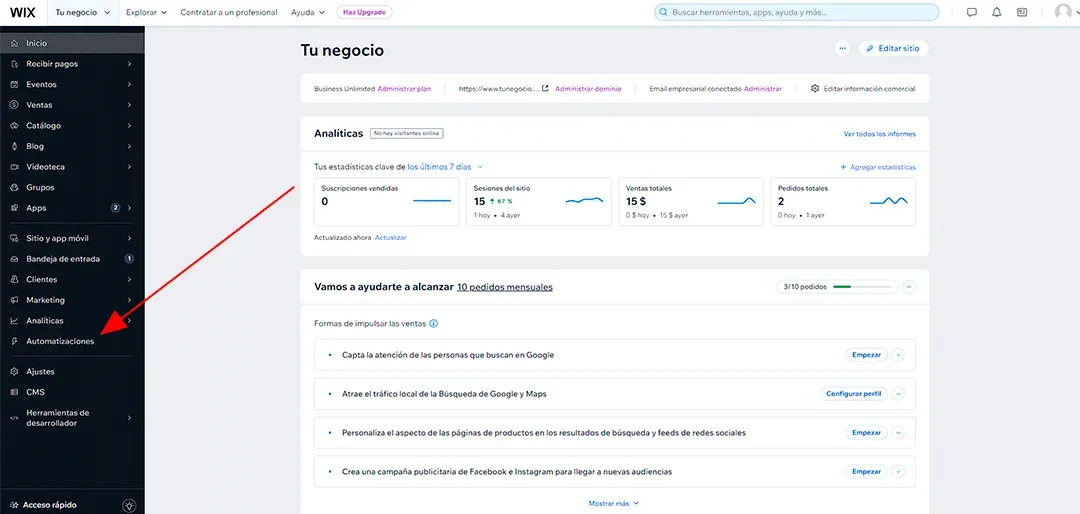Expand the Facebook e Instagram campaign row chevron

(897, 472)
